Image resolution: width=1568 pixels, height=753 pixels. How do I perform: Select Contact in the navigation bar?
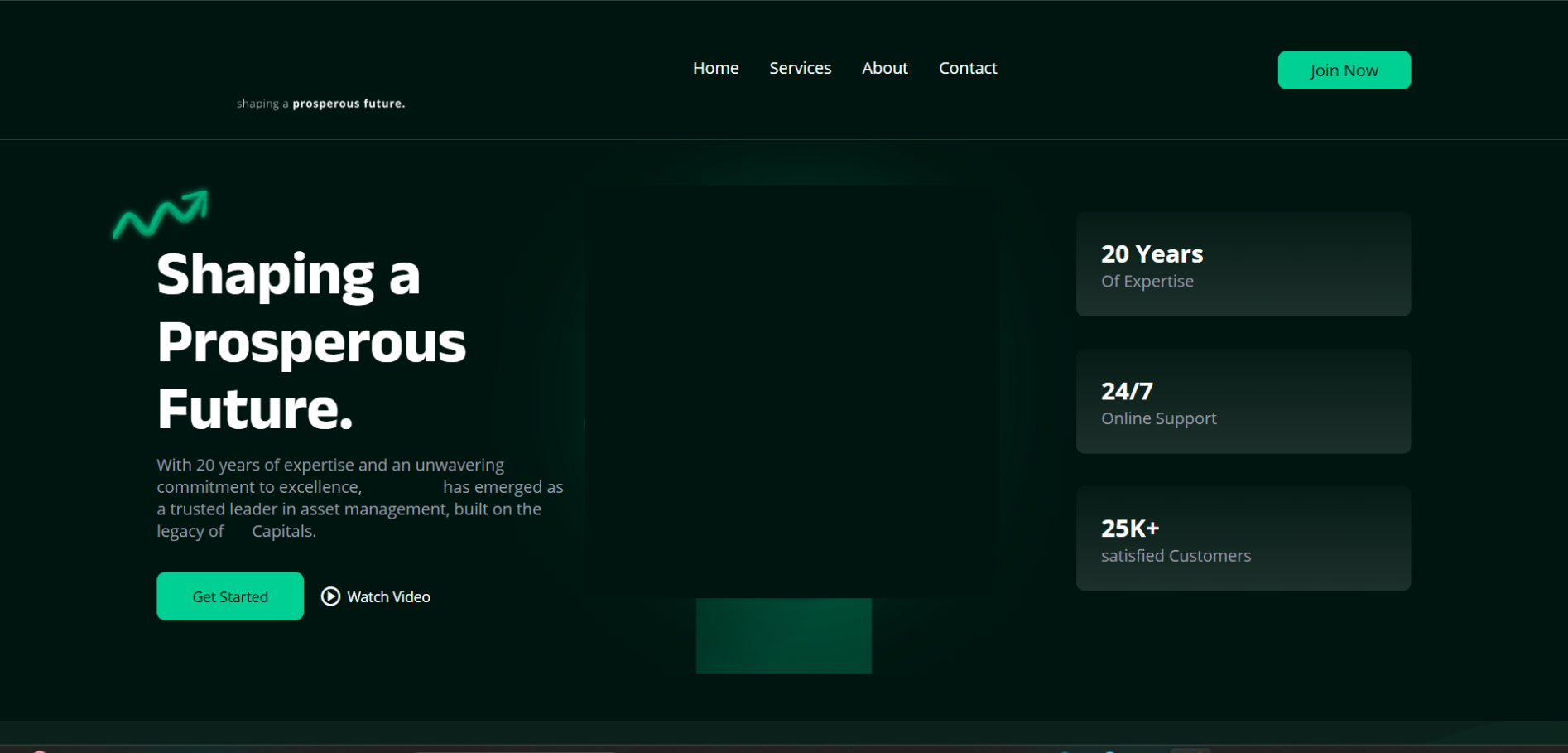click(x=967, y=68)
